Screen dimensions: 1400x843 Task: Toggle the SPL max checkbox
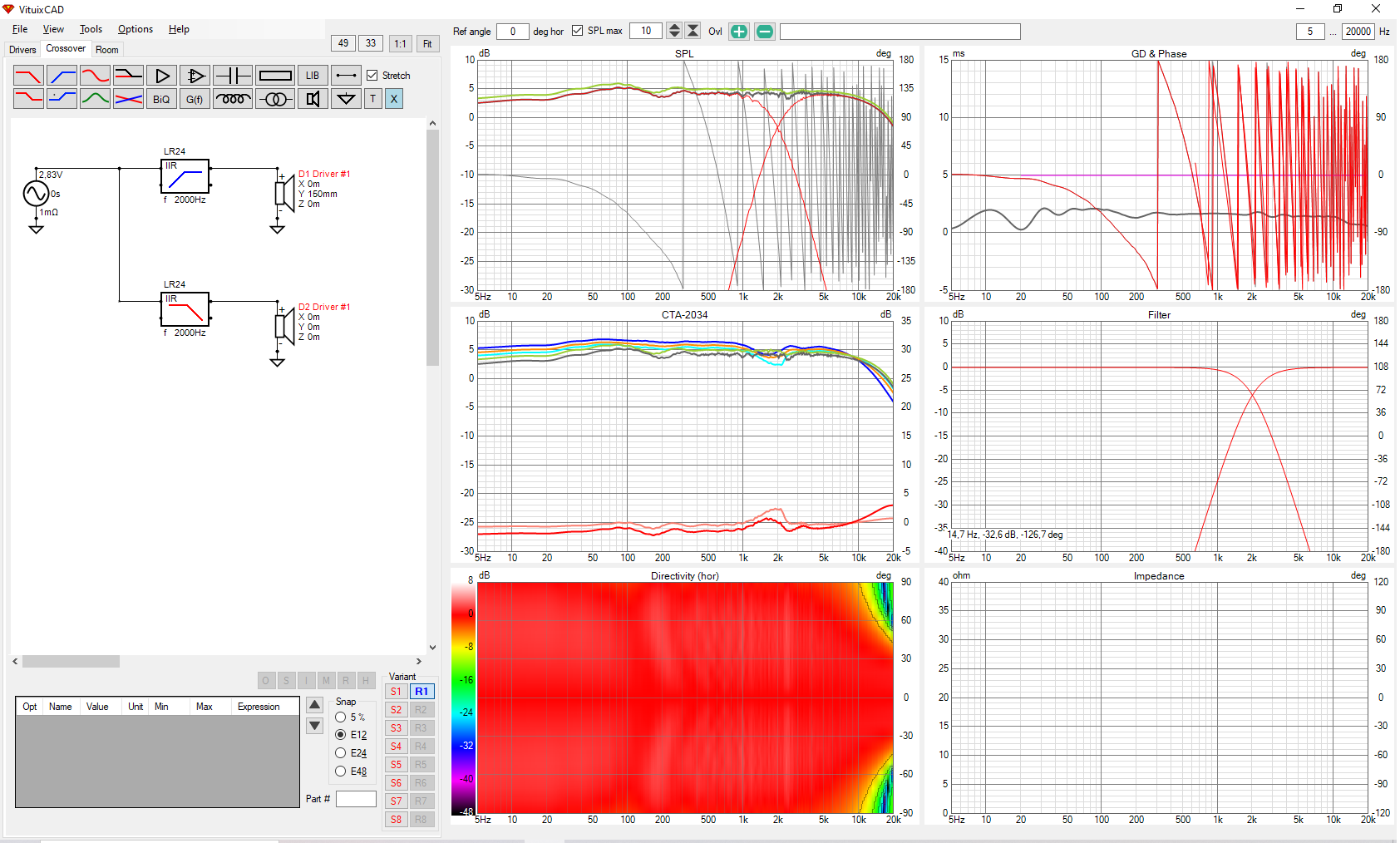point(578,31)
